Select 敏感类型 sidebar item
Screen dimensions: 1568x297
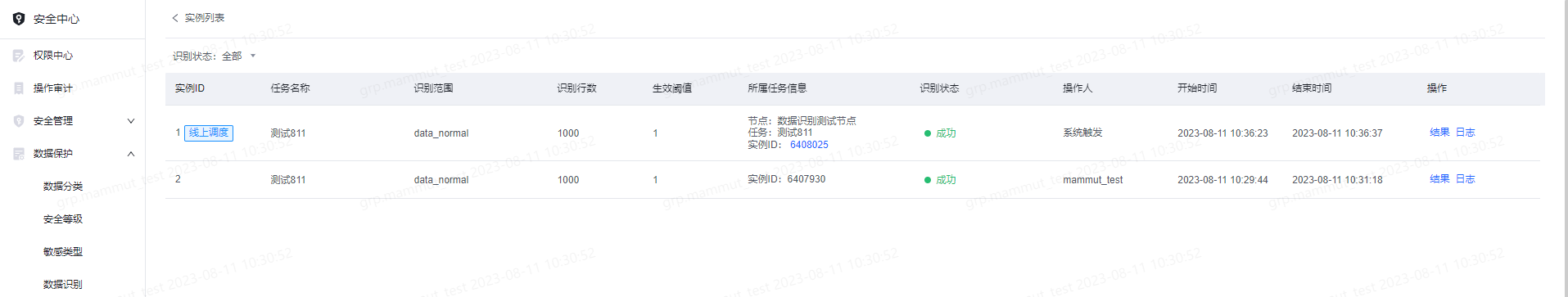point(63,252)
